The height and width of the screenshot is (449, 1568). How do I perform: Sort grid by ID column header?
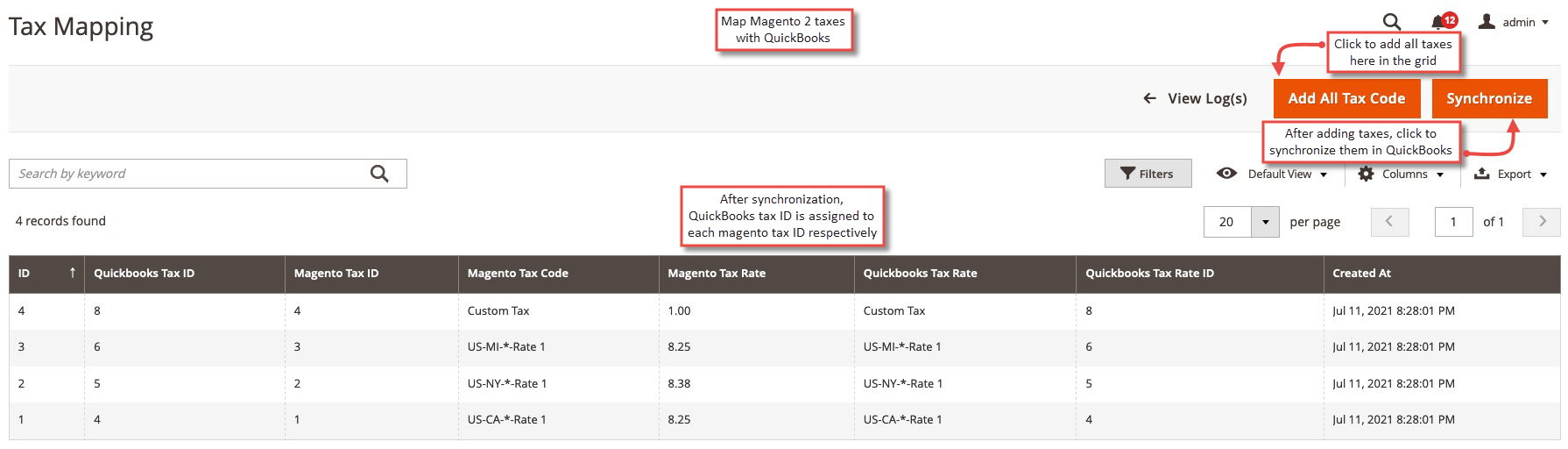pos(46,274)
